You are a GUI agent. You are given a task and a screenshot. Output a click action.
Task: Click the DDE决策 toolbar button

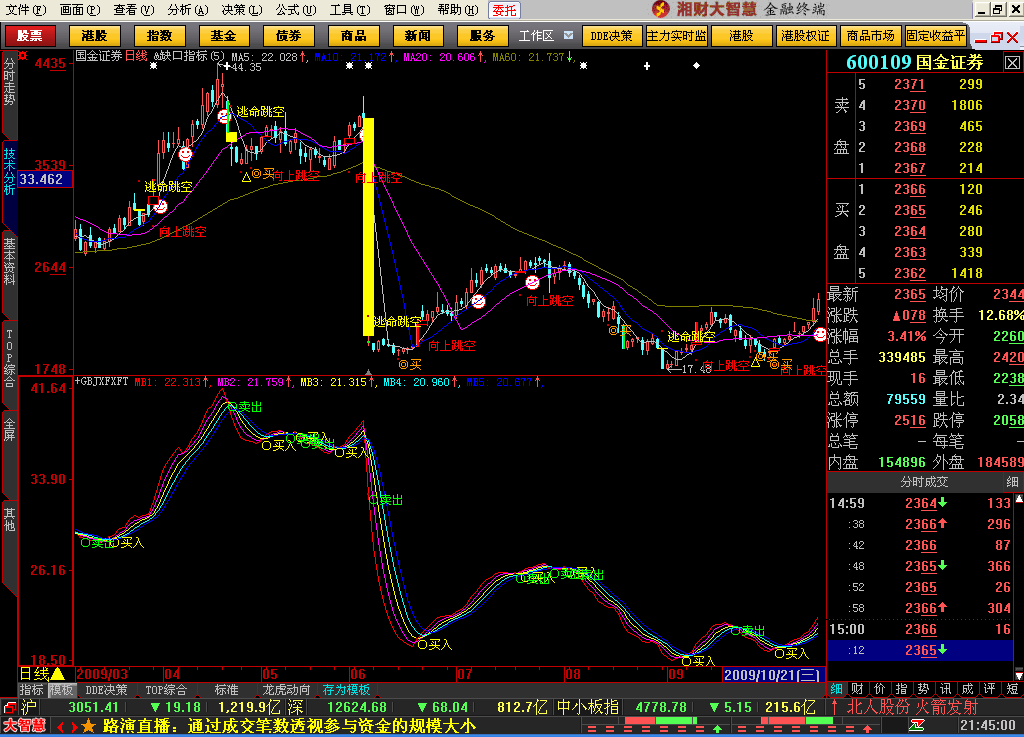click(x=611, y=36)
